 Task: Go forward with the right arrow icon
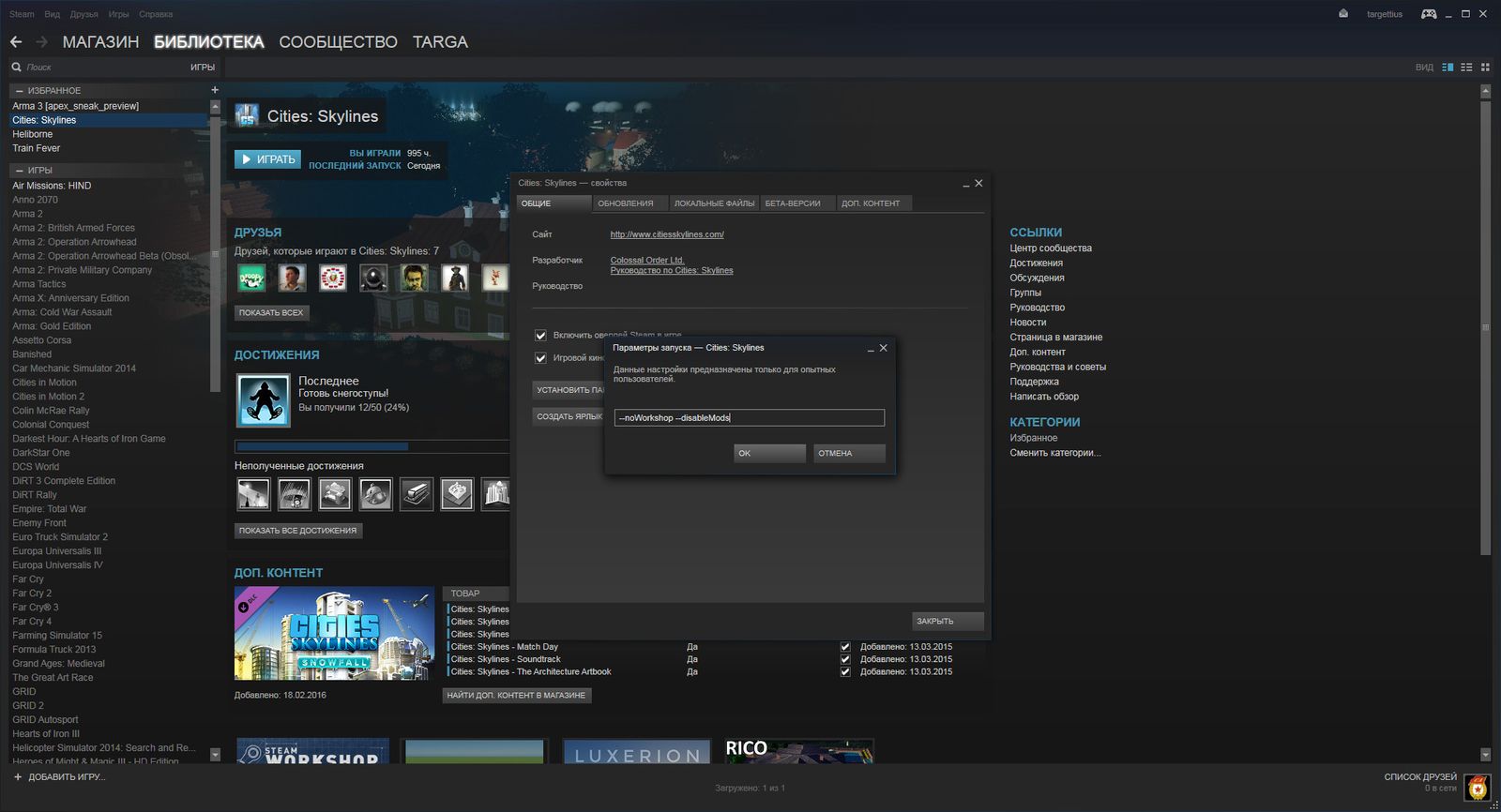click(41, 42)
